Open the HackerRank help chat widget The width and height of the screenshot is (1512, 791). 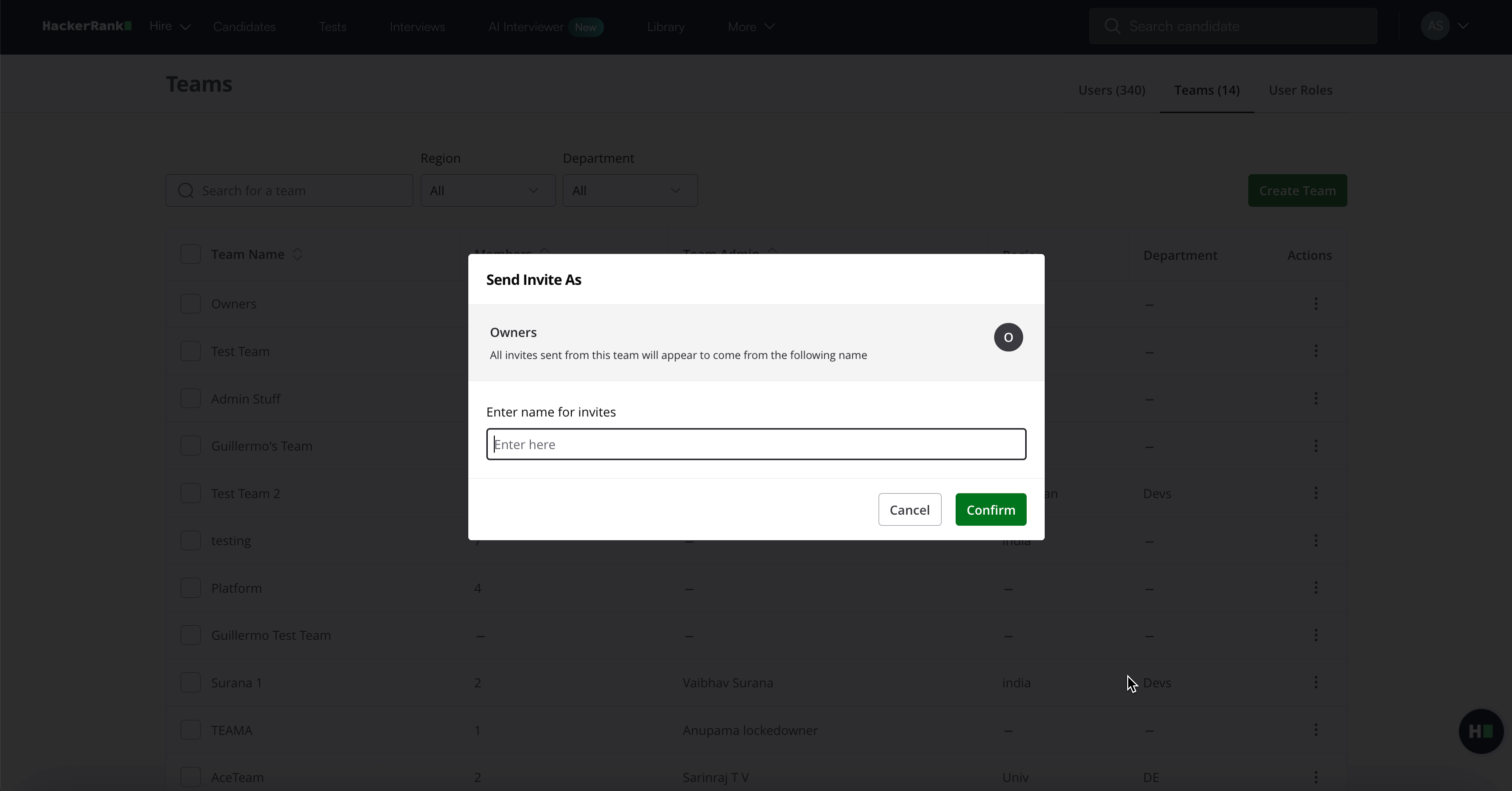[x=1480, y=731]
